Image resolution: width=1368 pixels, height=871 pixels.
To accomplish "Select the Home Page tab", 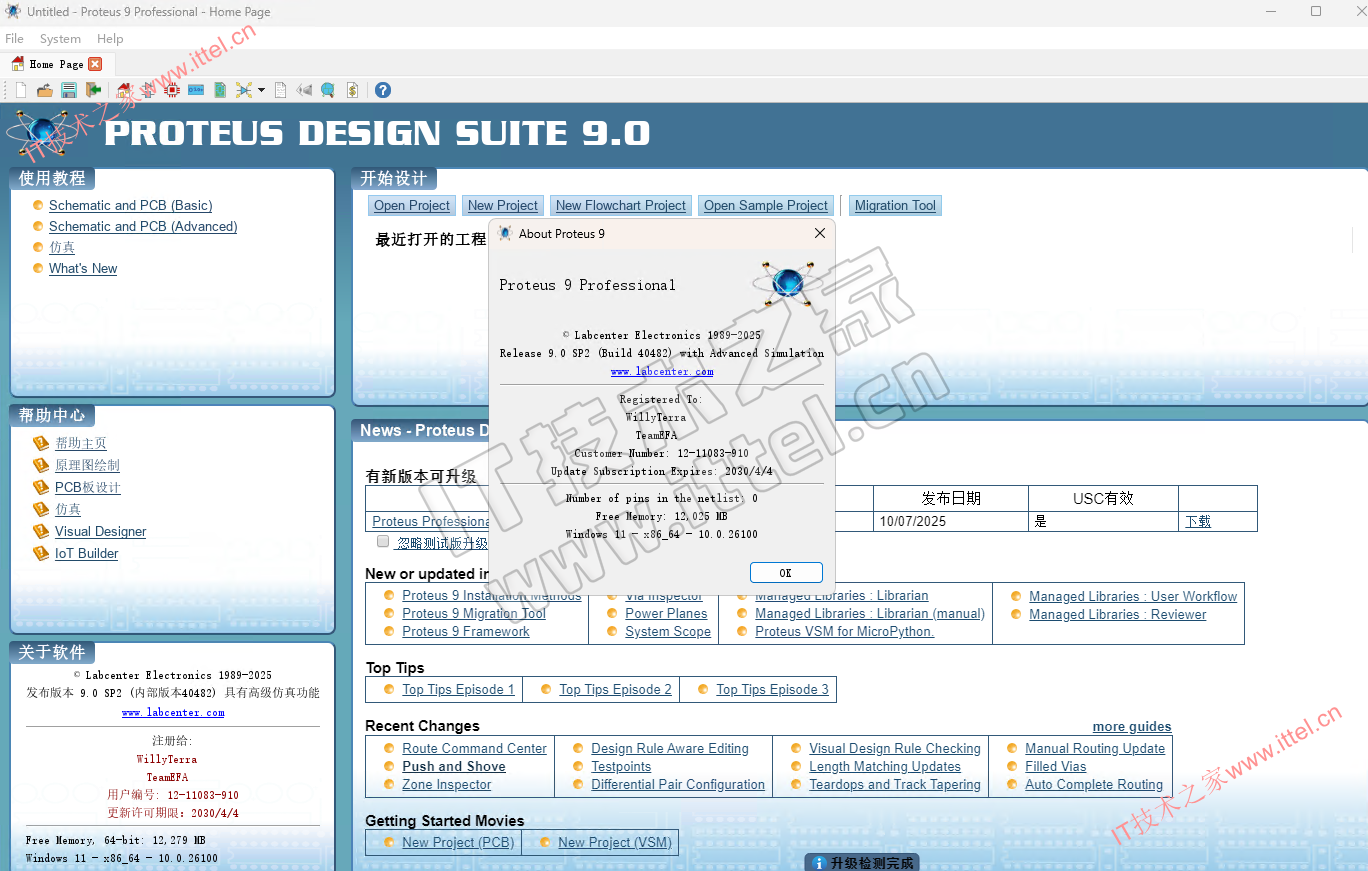I will click(x=56, y=64).
